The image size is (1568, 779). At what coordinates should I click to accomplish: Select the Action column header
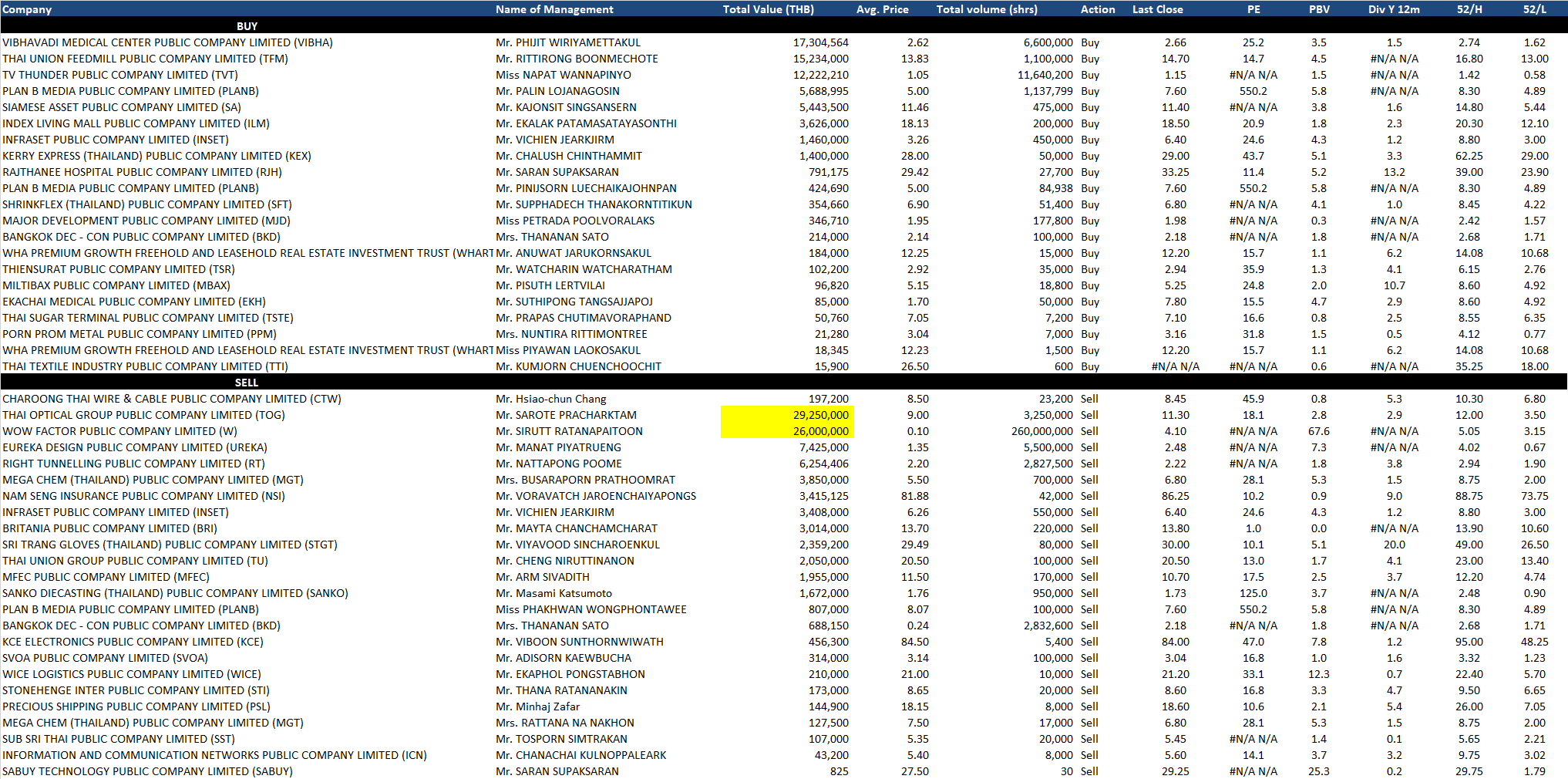pyautogui.click(x=1098, y=9)
